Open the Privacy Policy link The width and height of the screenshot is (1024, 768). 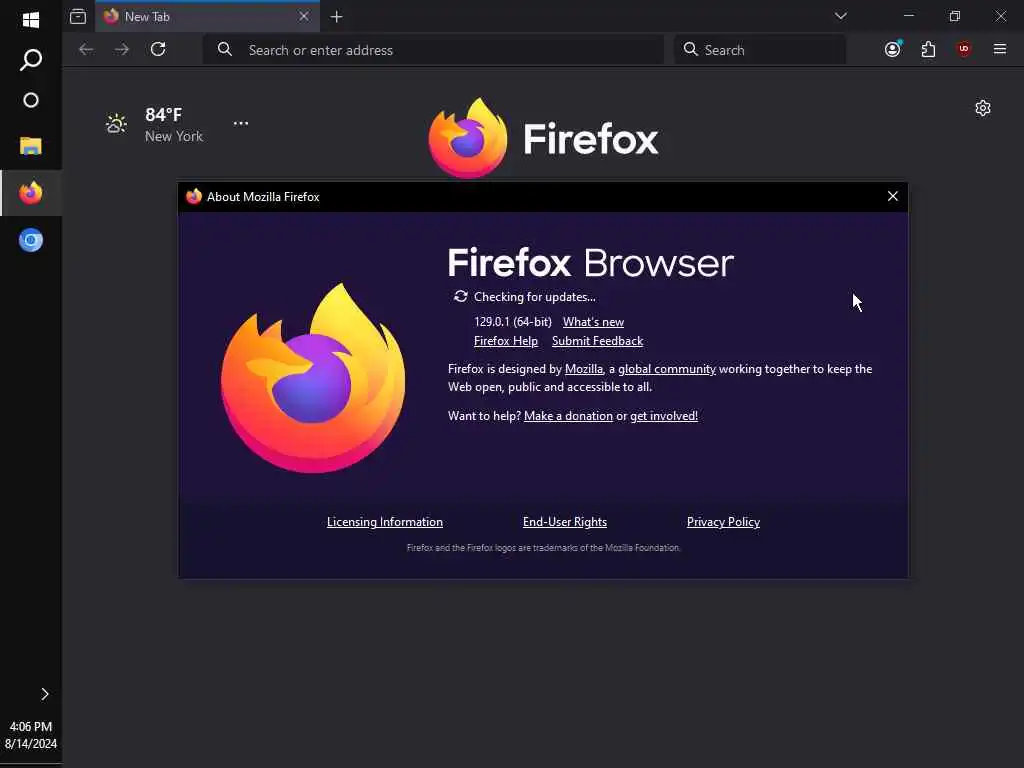tap(723, 522)
